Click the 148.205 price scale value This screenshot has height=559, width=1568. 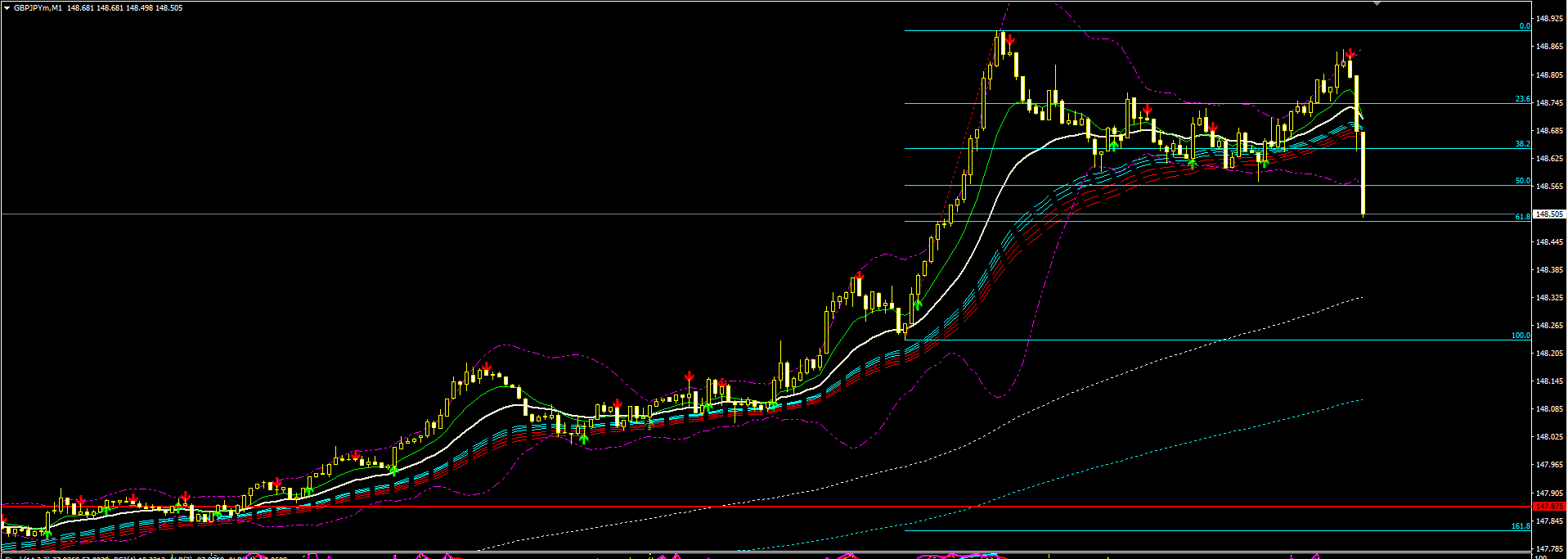1549,354
